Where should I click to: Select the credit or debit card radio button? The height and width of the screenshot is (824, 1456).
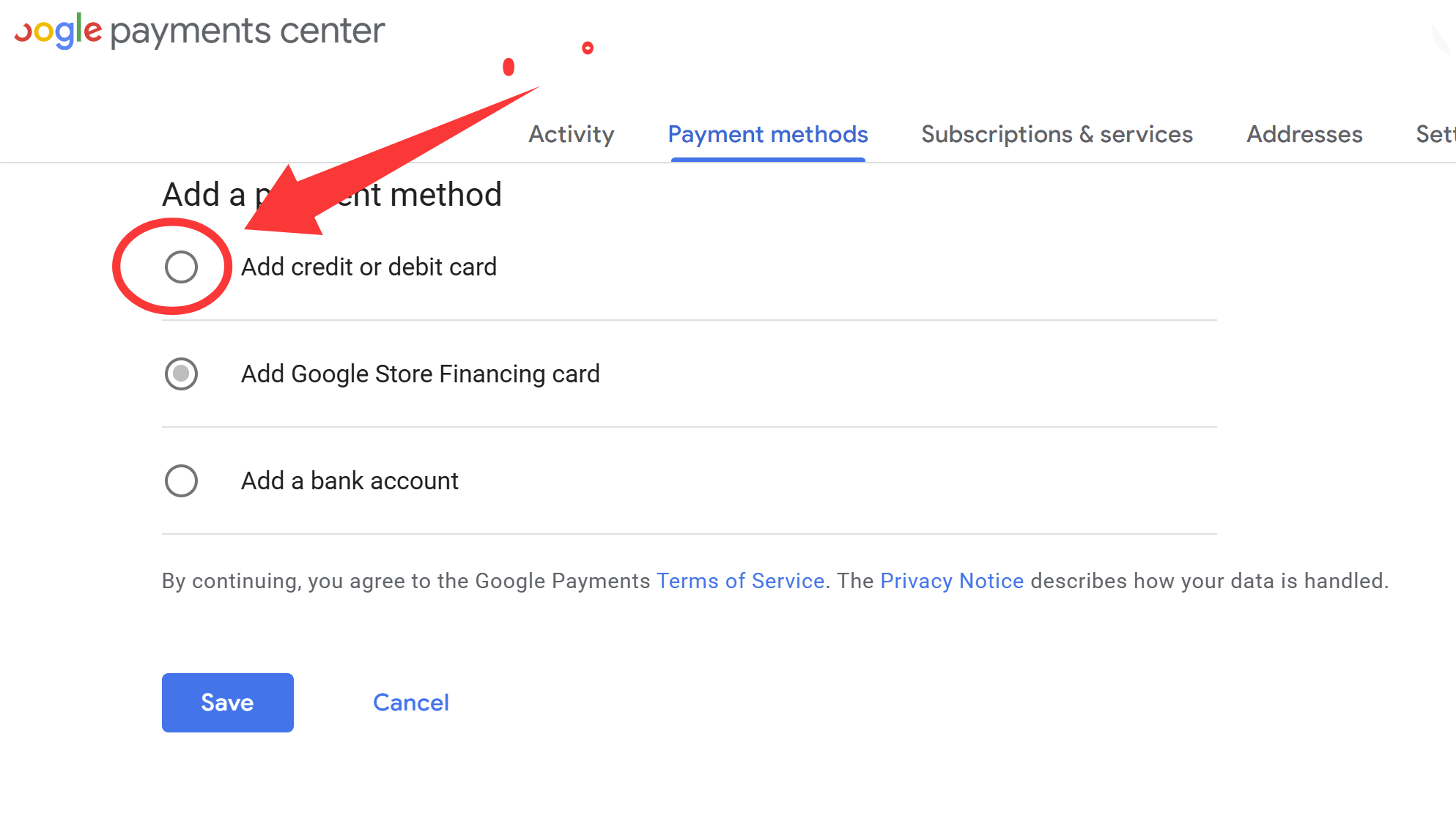(181, 267)
